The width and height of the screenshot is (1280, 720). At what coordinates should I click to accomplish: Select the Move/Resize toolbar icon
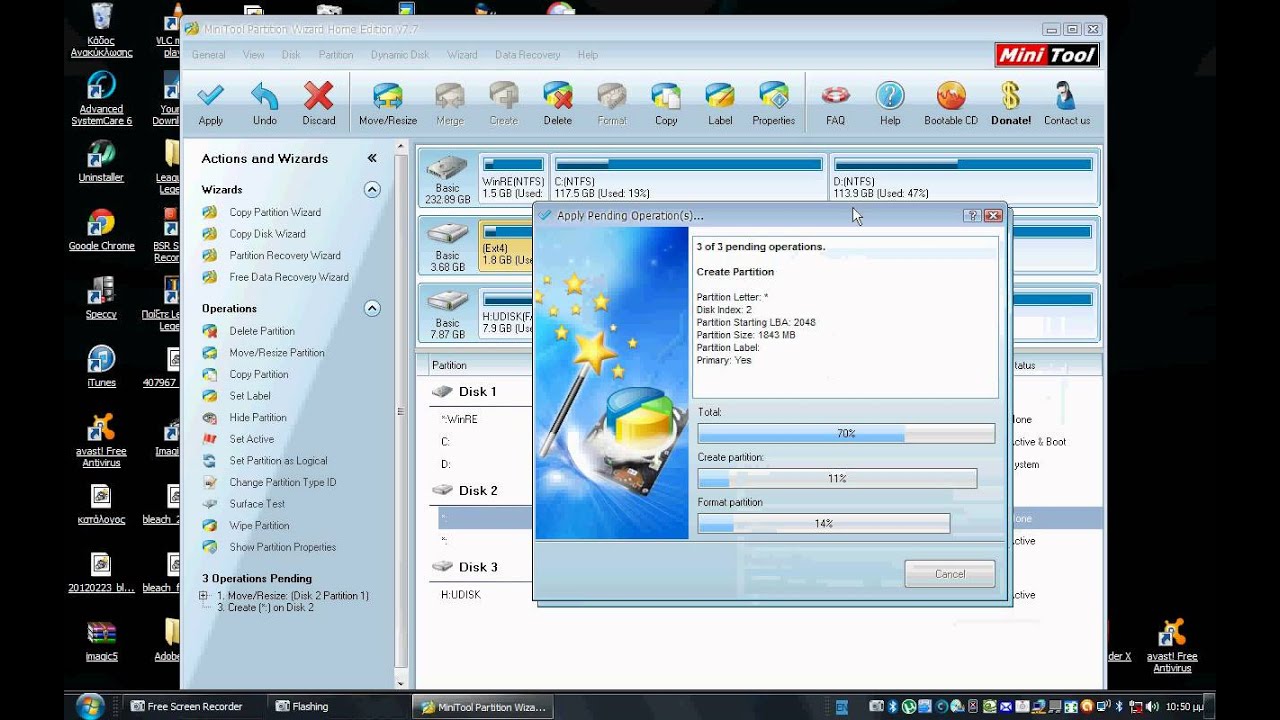[x=388, y=103]
